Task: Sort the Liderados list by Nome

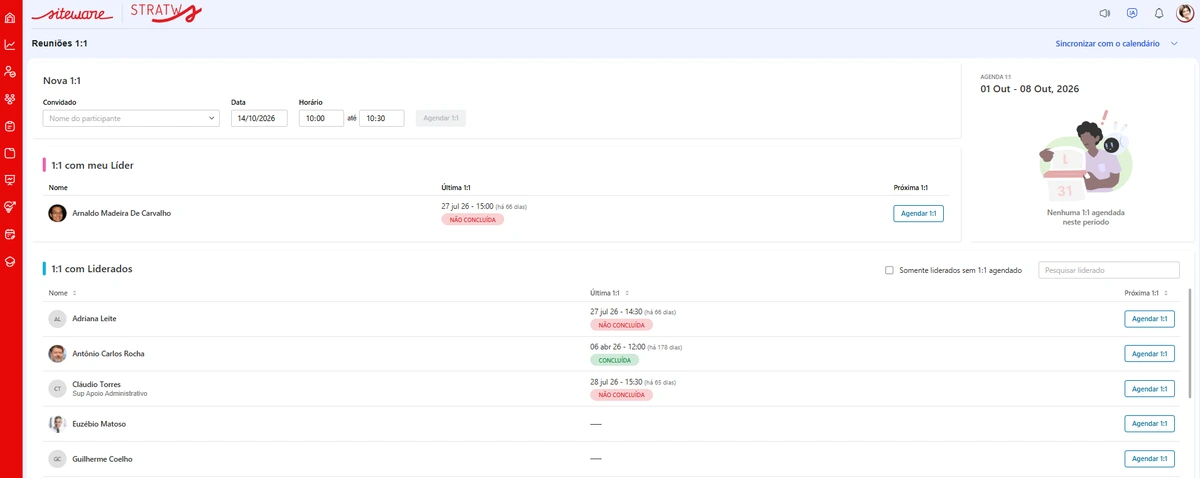Action: (x=62, y=293)
